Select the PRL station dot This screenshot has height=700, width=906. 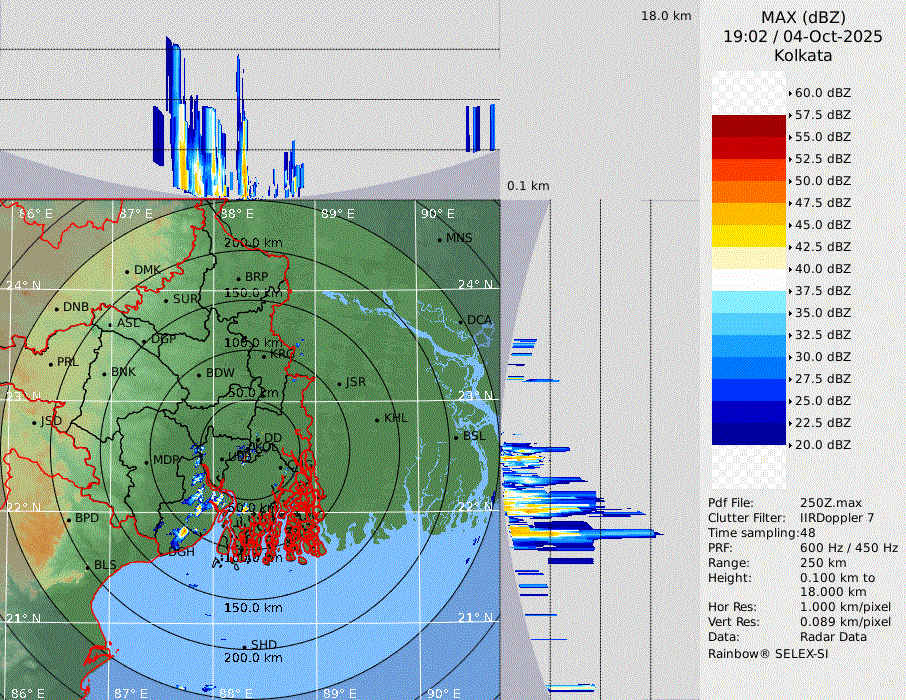coord(51,363)
